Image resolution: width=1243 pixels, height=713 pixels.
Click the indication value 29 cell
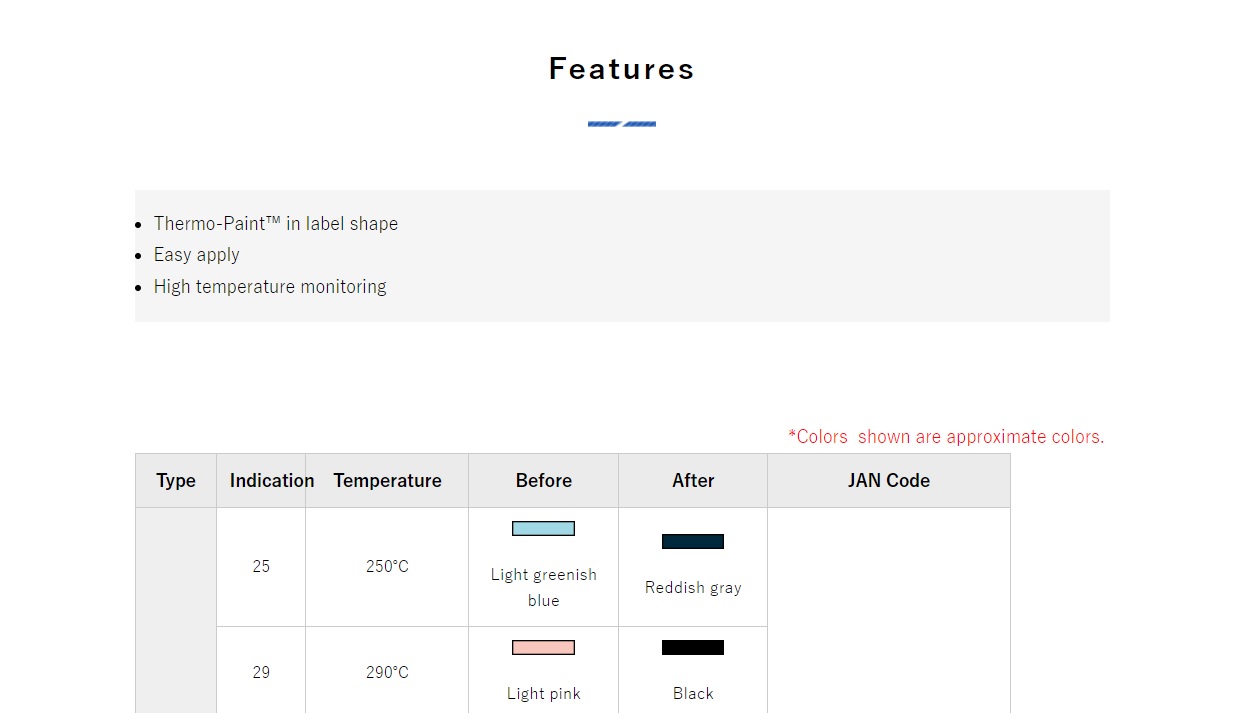pyautogui.click(x=261, y=672)
